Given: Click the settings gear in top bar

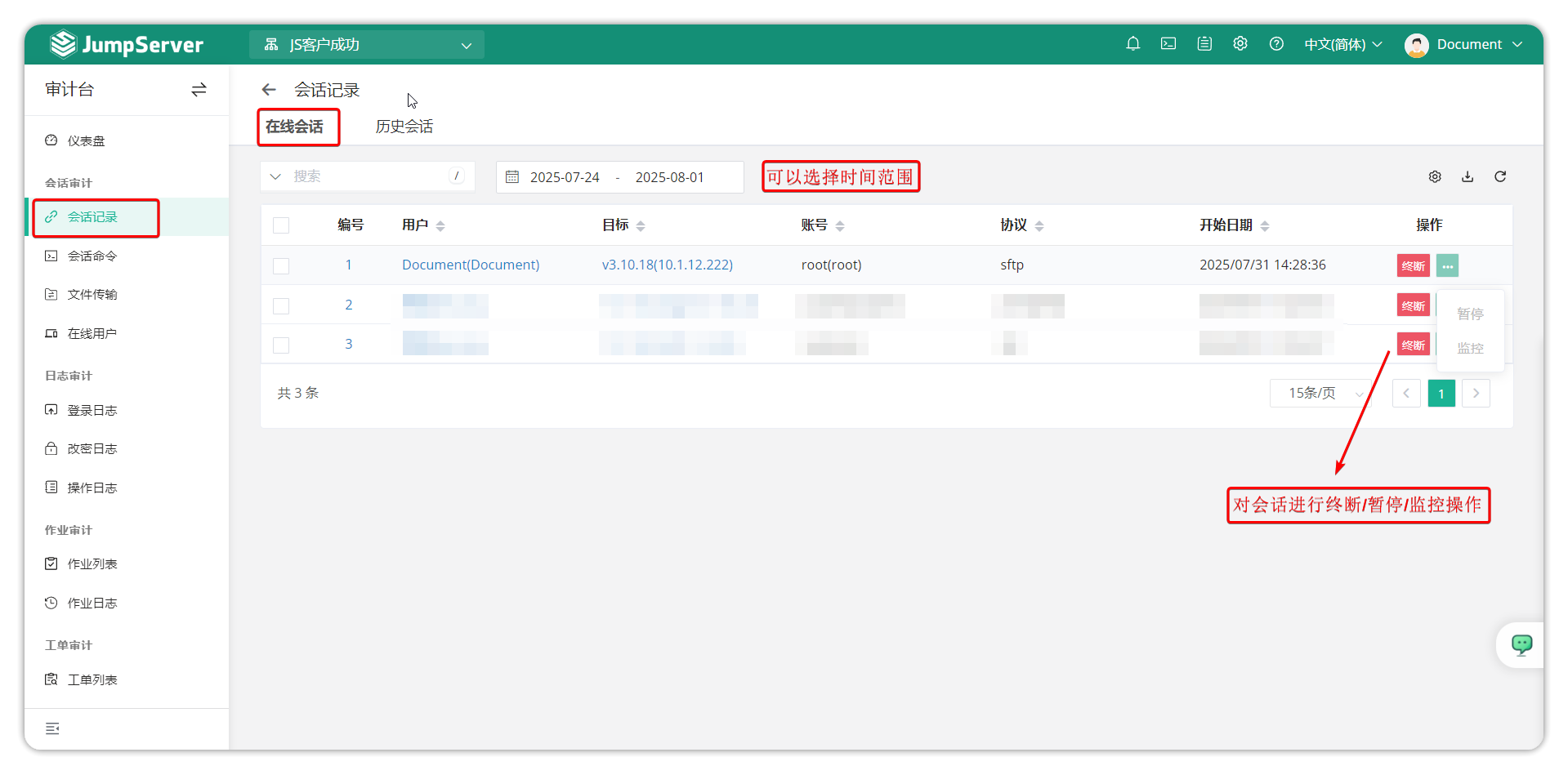Looking at the screenshot, I should coord(1240,44).
